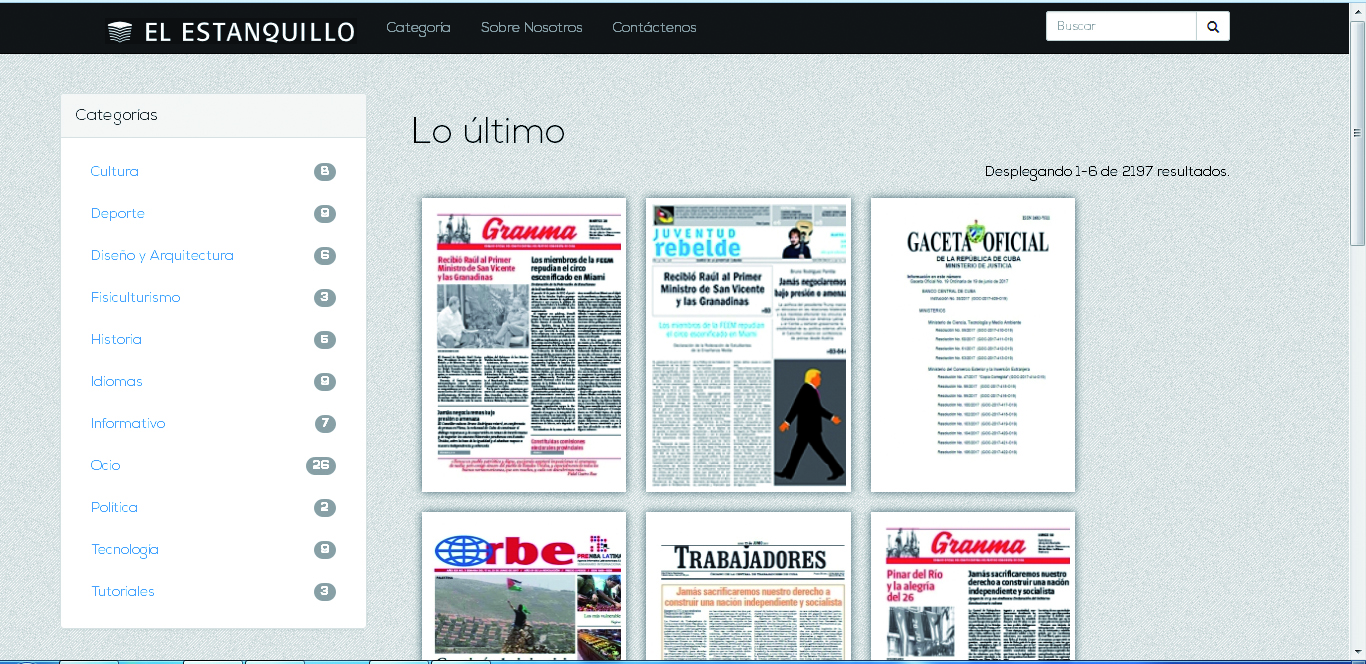Screen dimensions: 1366x664
Task: Open Granma cover about San Vicente minister
Action: coord(524,345)
